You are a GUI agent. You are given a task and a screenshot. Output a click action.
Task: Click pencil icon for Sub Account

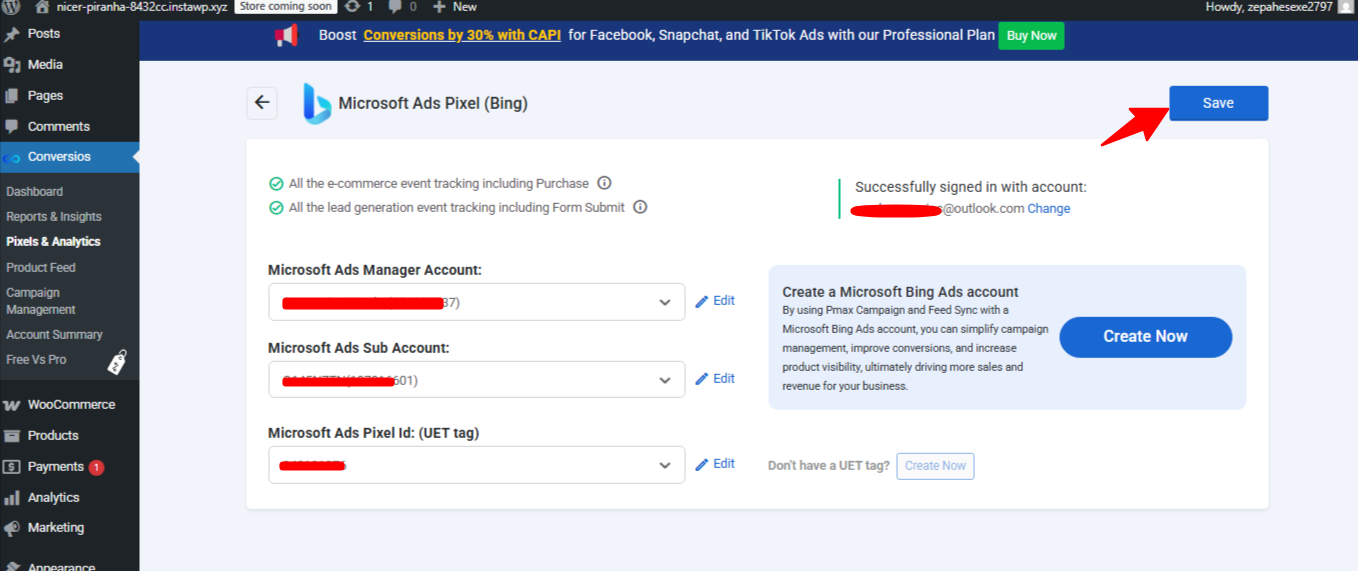pos(701,379)
